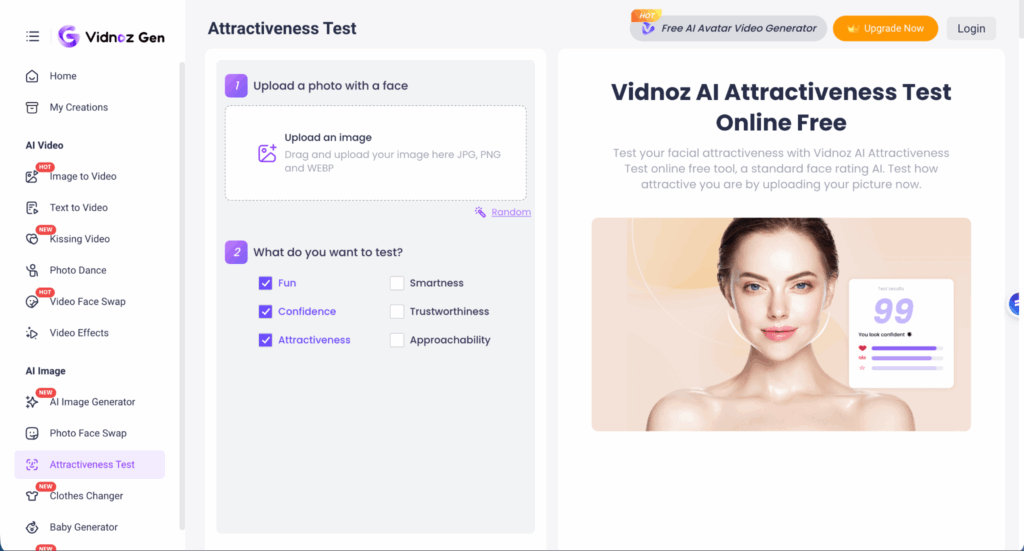Viewport: 1024px width, 551px height.
Task: Click the Clothes Changer shirt icon
Action: [x=32, y=496]
